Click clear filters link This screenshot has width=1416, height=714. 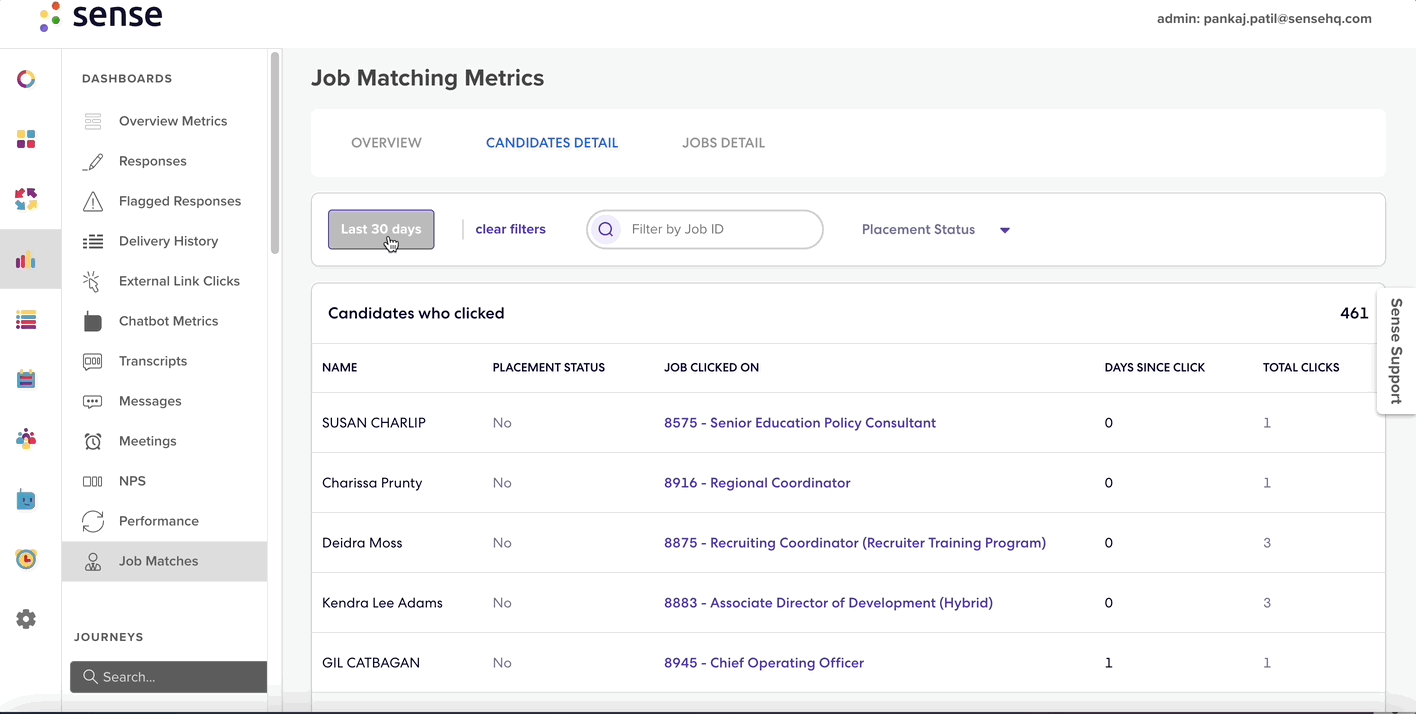click(x=510, y=229)
